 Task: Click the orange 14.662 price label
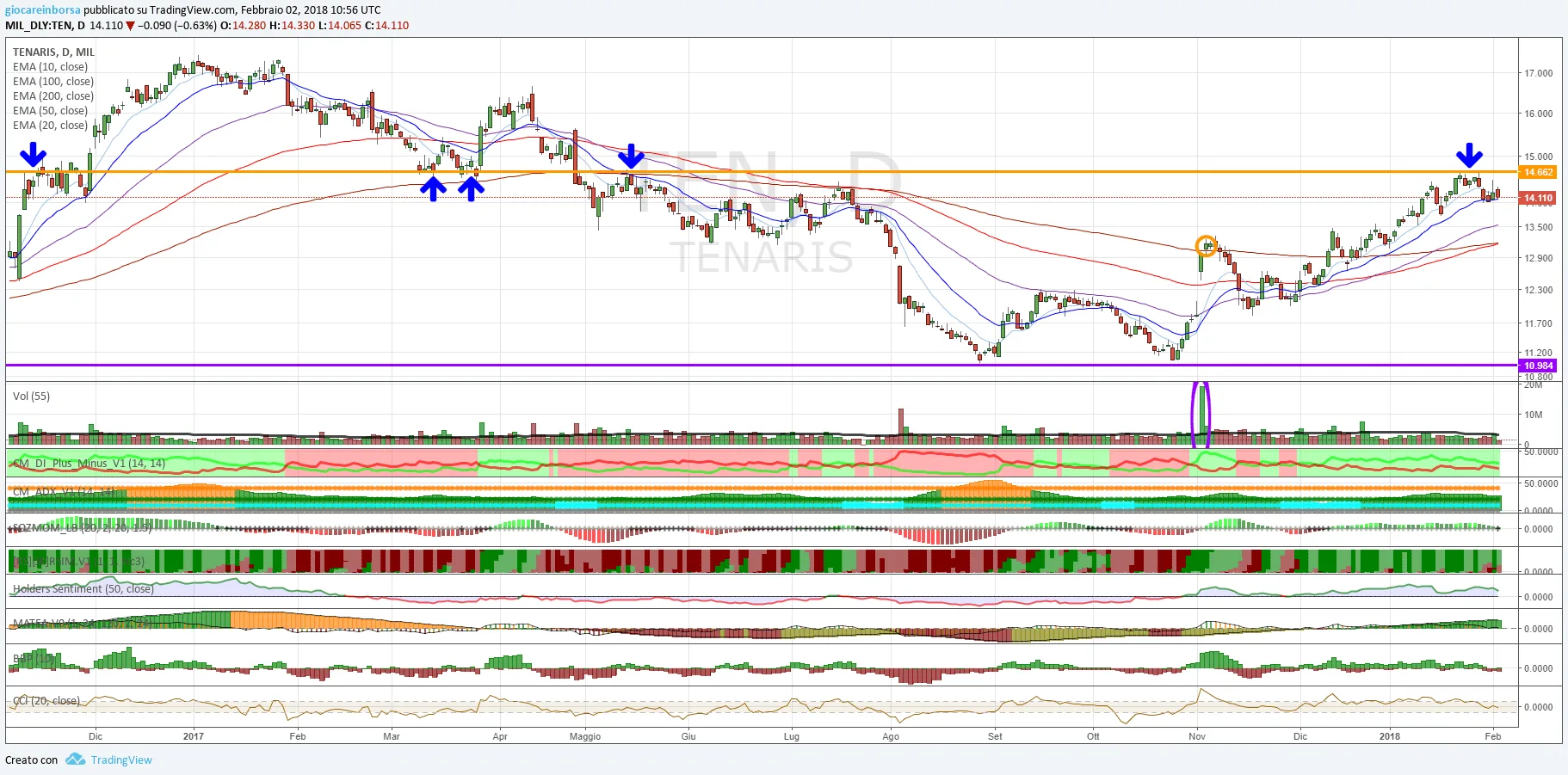pyautogui.click(x=1539, y=172)
